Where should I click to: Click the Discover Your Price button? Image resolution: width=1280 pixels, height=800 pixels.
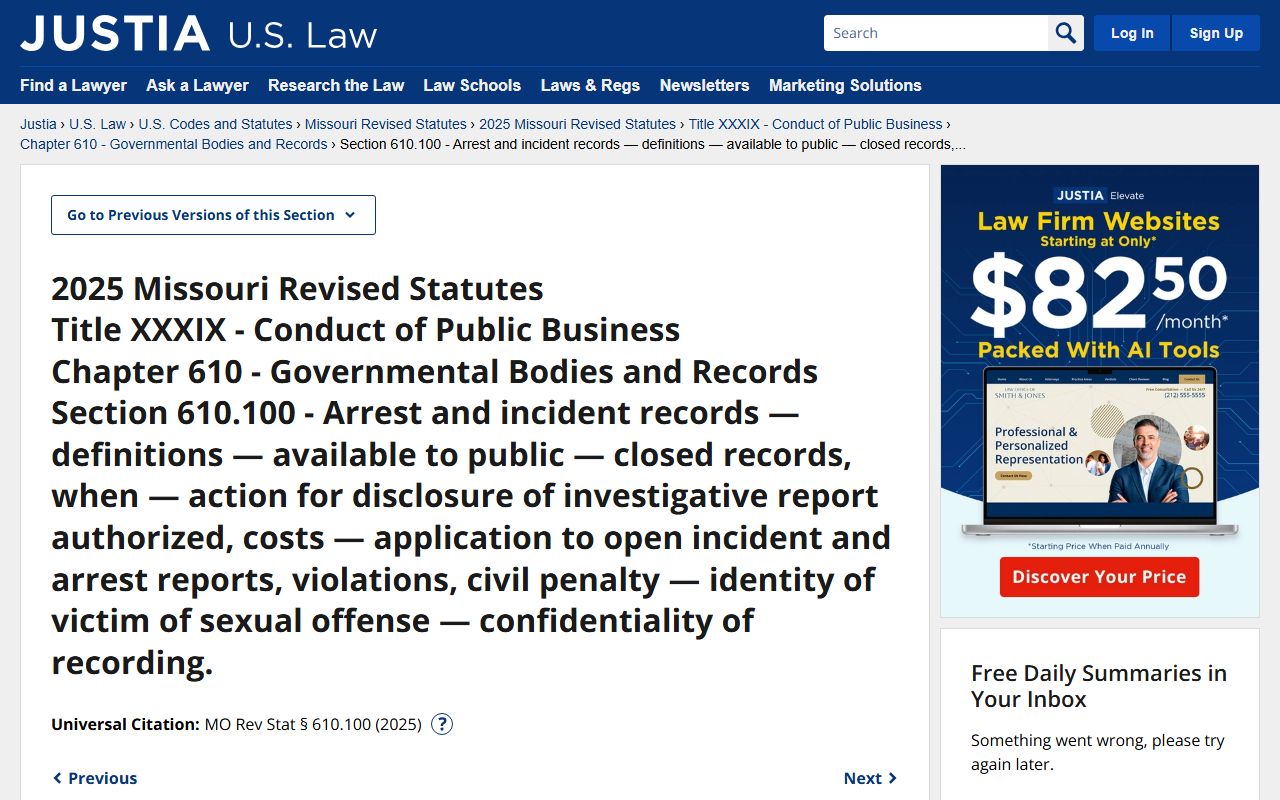tap(1099, 577)
